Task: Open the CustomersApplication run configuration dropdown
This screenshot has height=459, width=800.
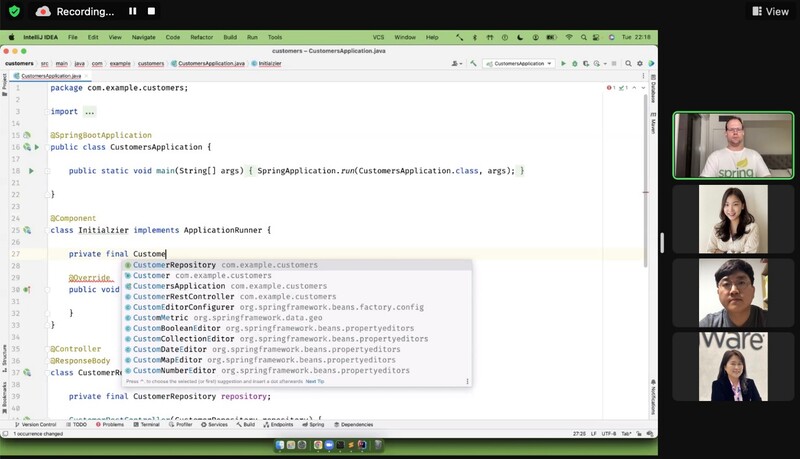Action: (518, 63)
